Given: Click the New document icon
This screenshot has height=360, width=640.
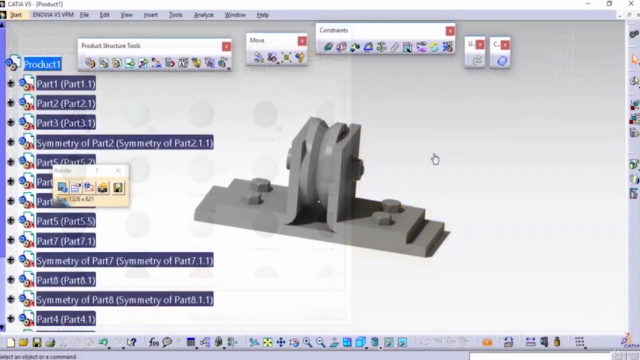Looking at the screenshot, I should (x=11, y=342).
